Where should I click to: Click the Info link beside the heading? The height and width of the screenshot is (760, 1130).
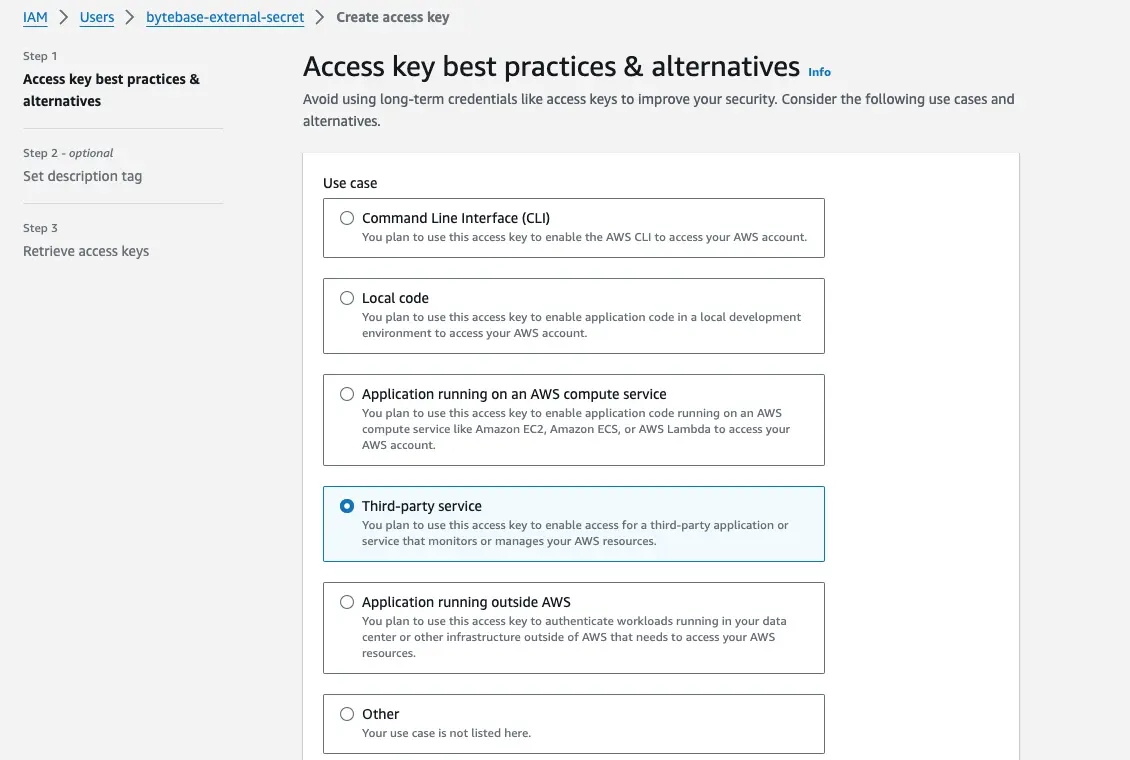pyautogui.click(x=819, y=72)
